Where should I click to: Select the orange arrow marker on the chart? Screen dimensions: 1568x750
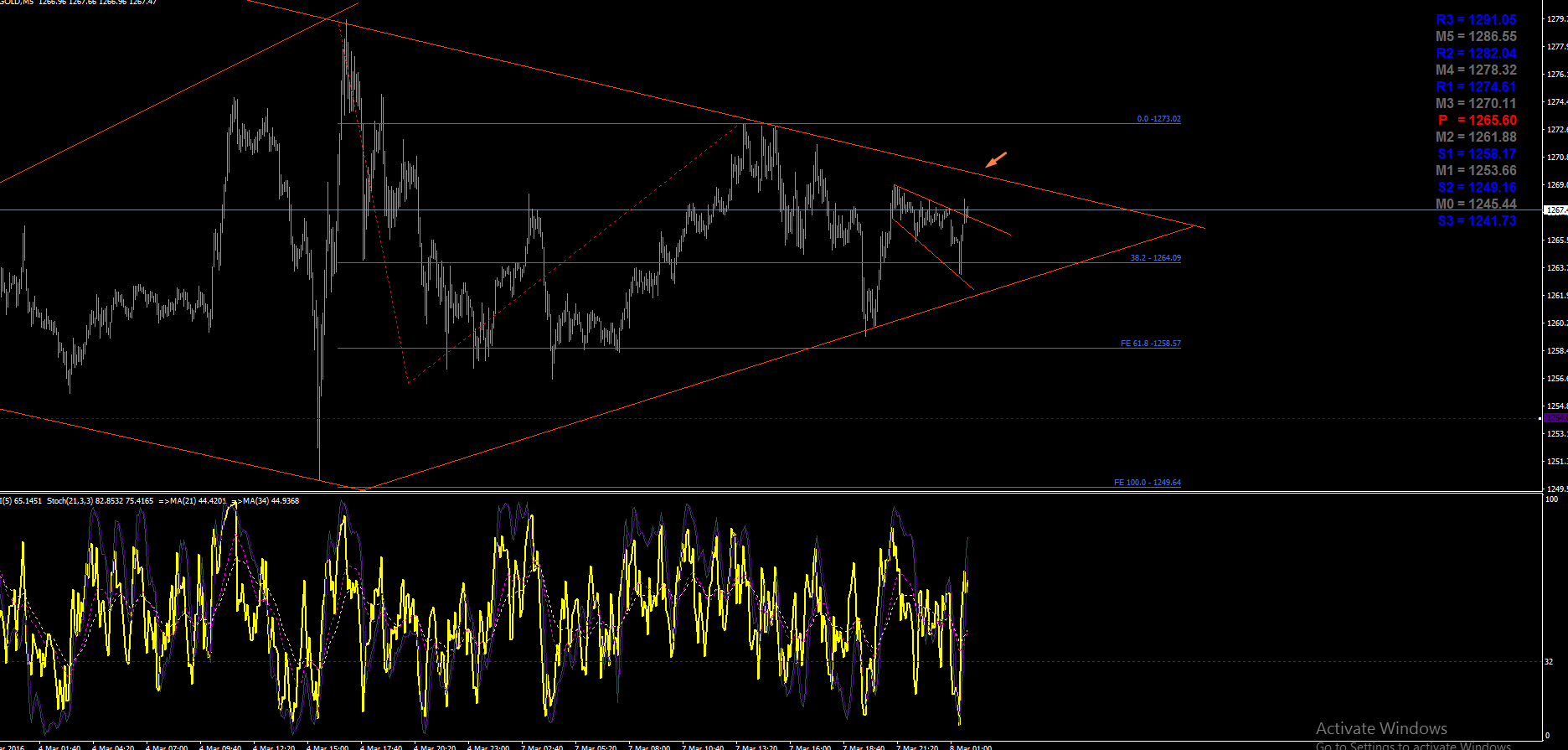click(996, 159)
